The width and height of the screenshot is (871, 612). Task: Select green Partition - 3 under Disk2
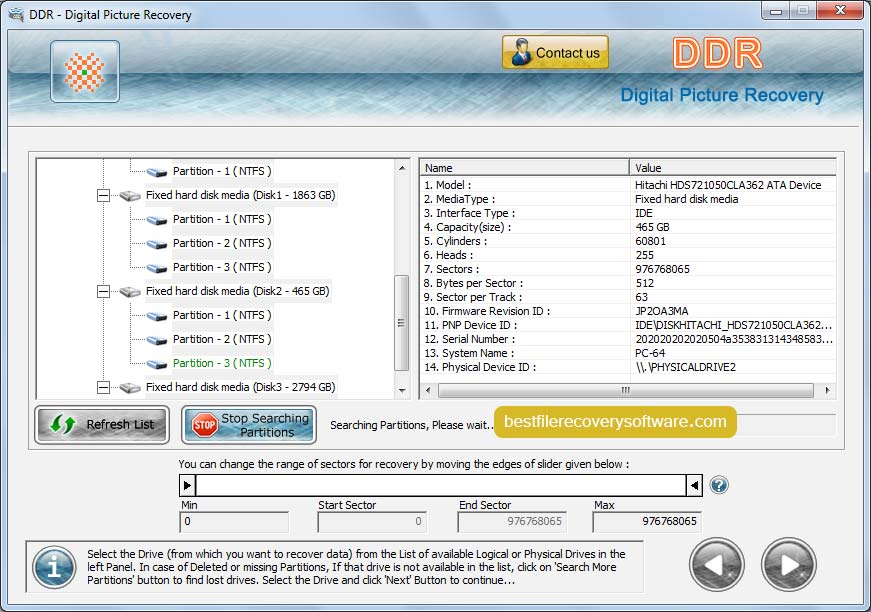pos(222,363)
